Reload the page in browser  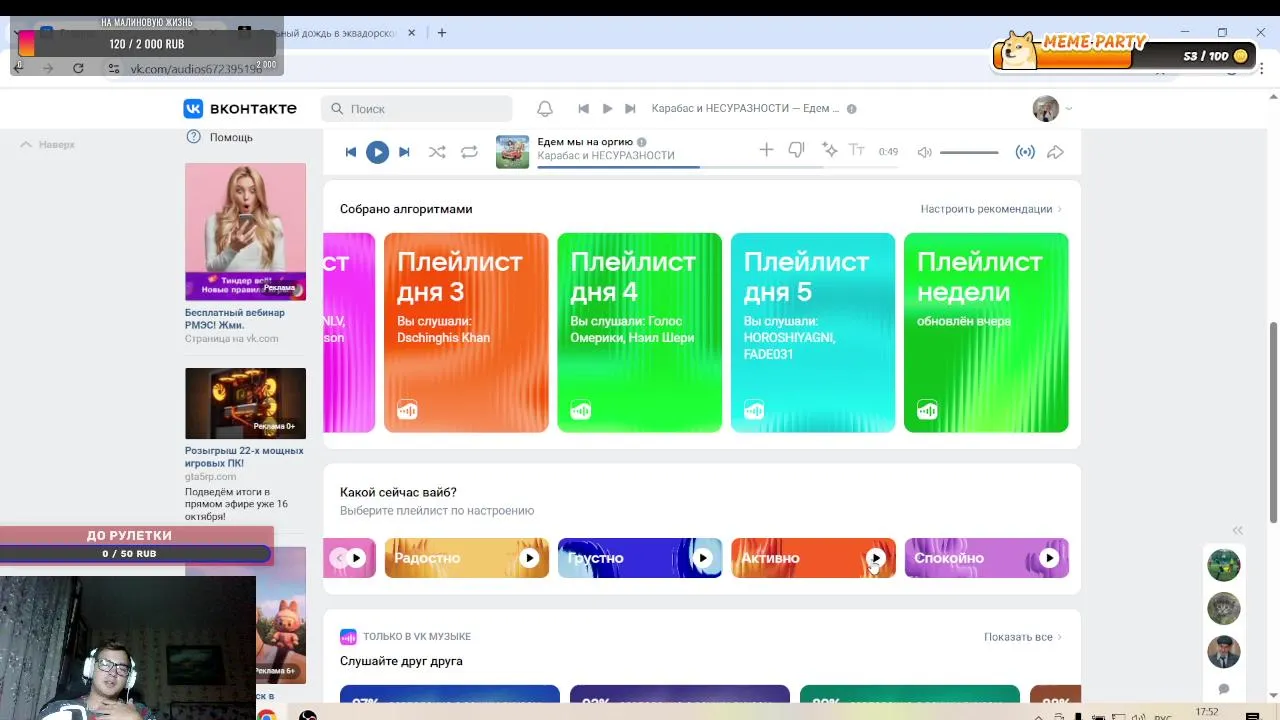click(x=78, y=68)
